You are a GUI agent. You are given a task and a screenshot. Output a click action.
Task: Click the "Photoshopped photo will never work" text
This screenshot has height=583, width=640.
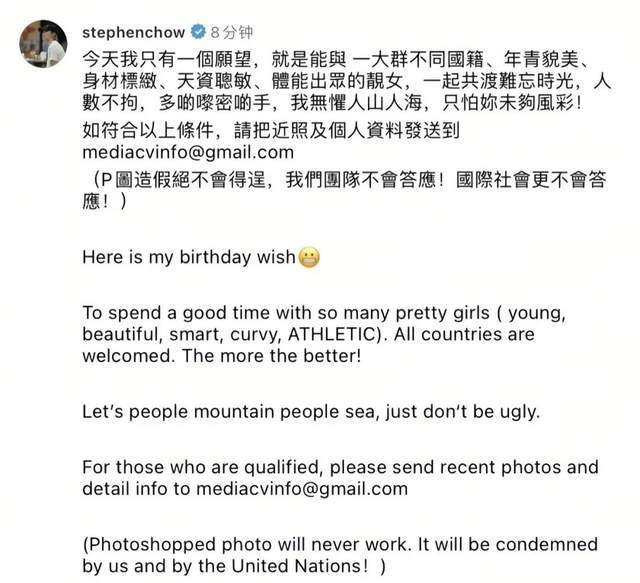click(340, 555)
